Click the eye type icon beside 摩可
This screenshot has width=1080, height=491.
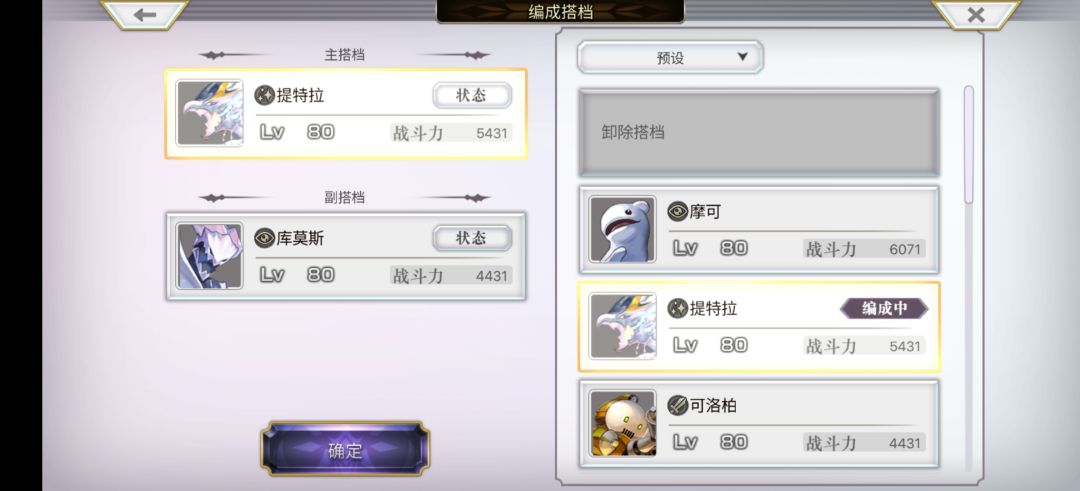click(678, 211)
